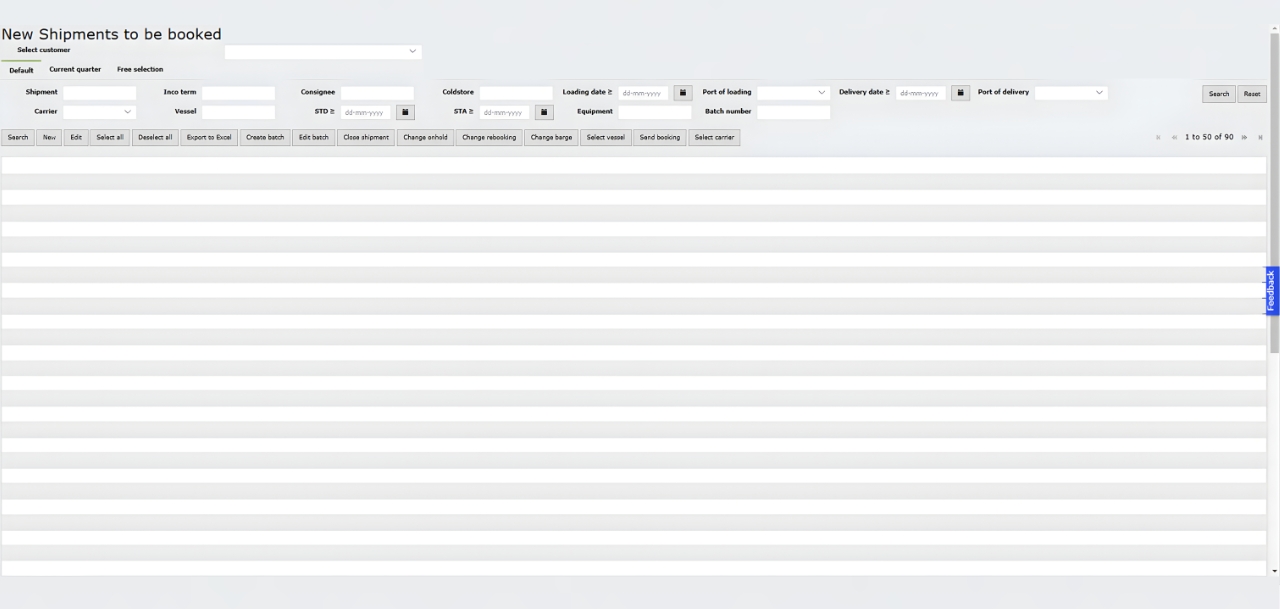Jump to the first page of results
Image resolution: width=1280 pixels, height=609 pixels.
[x=1158, y=137]
